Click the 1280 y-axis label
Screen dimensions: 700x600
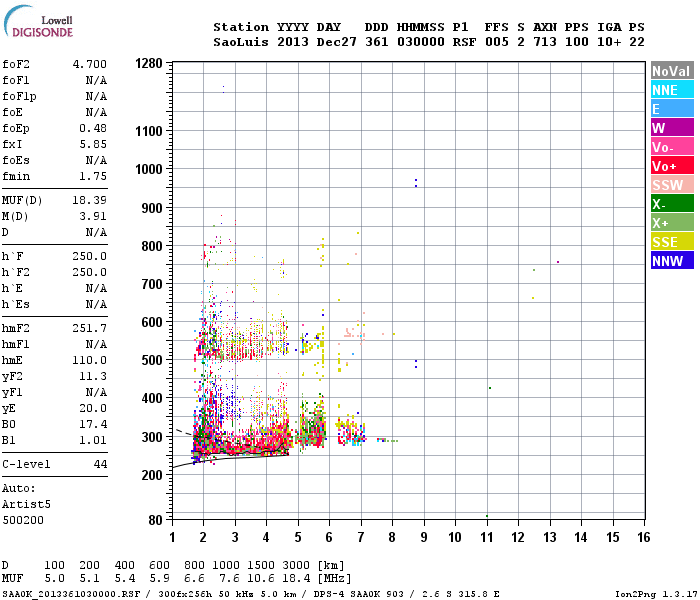[149, 63]
